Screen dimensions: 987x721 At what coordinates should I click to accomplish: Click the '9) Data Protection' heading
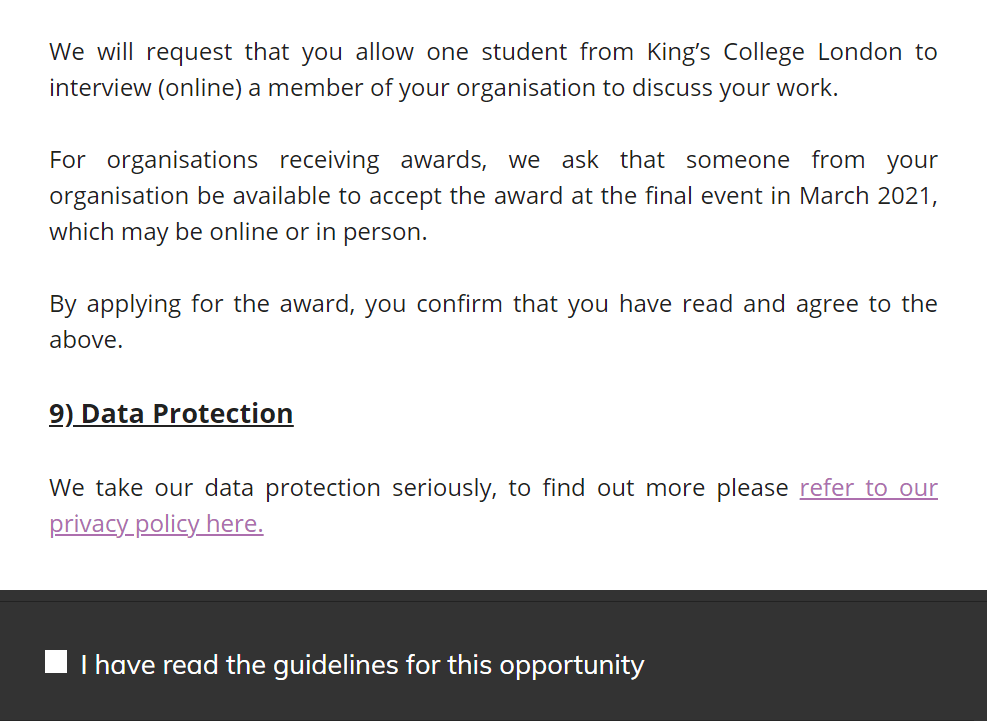[171, 414]
